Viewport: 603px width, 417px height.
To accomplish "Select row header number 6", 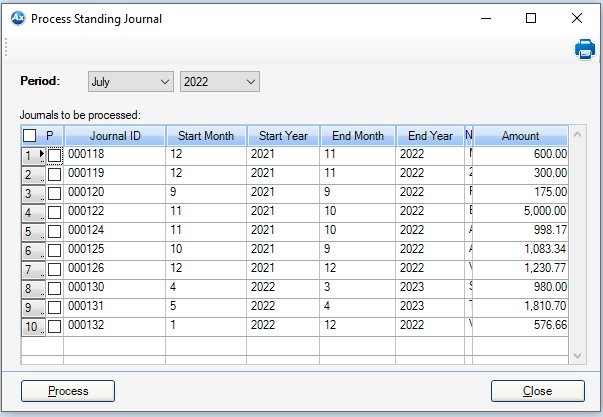I will (x=33, y=251).
